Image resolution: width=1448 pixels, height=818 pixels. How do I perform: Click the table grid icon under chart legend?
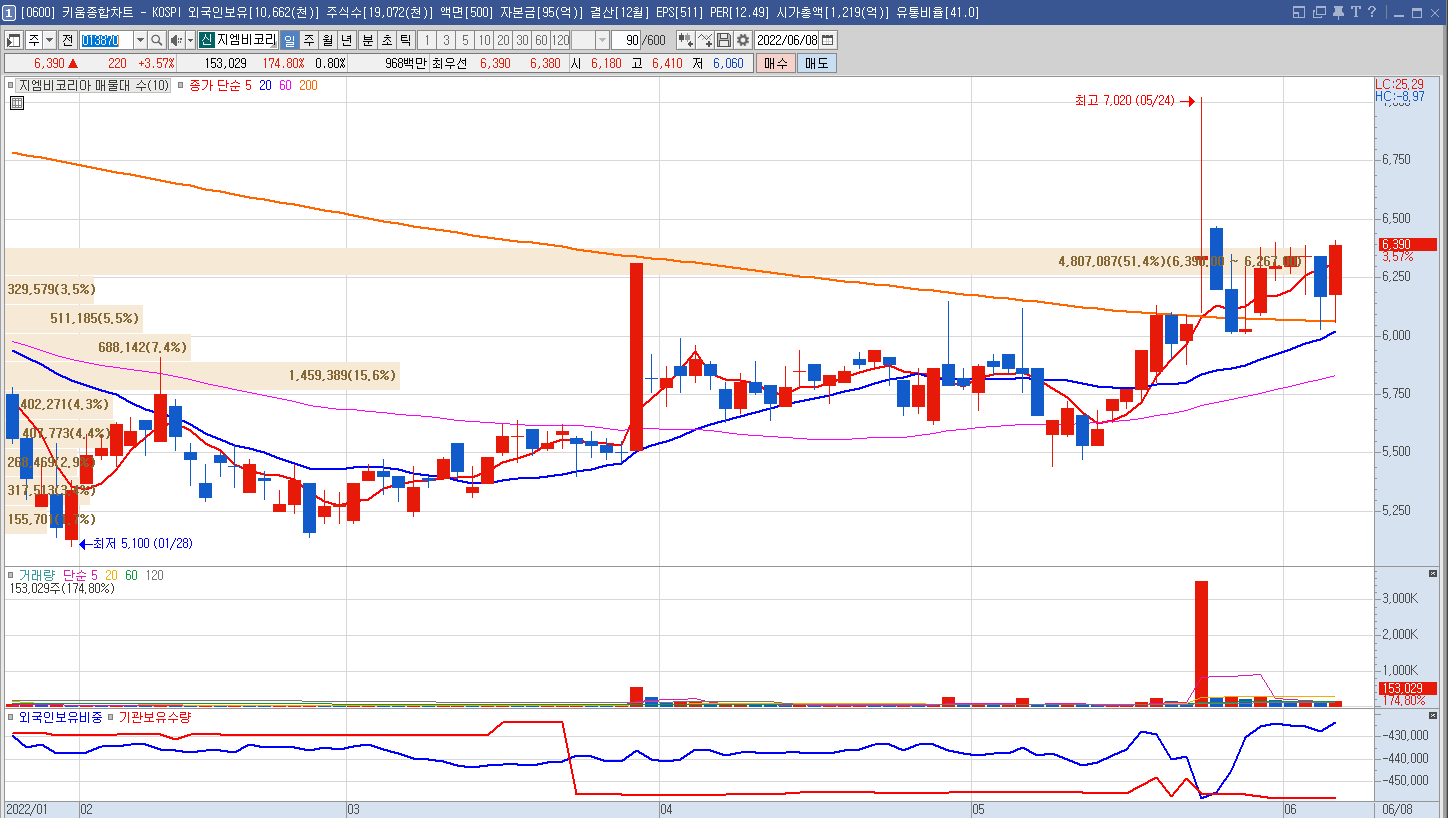coord(17,102)
